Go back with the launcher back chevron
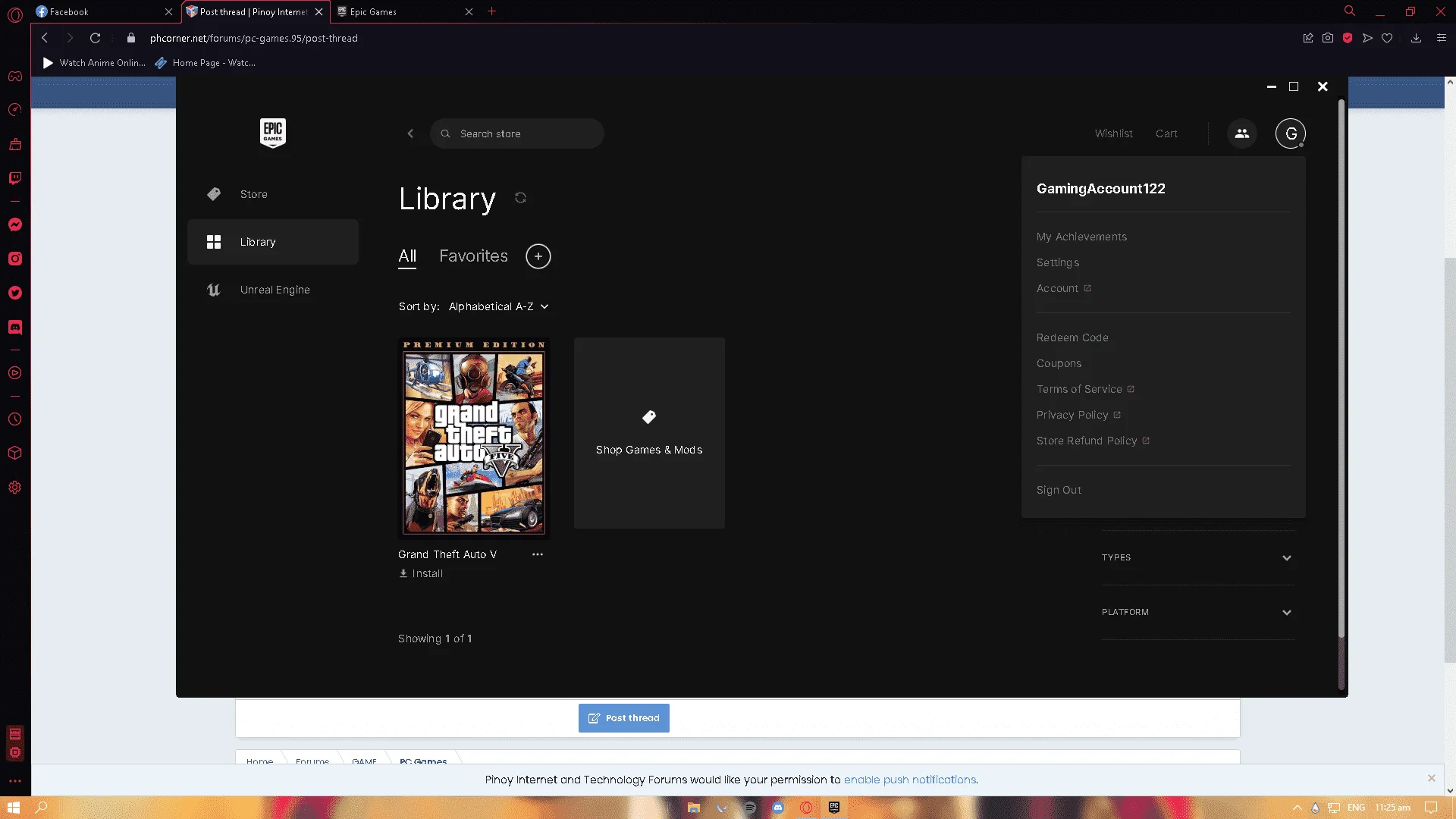The height and width of the screenshot is (819, 1456). 410,133
